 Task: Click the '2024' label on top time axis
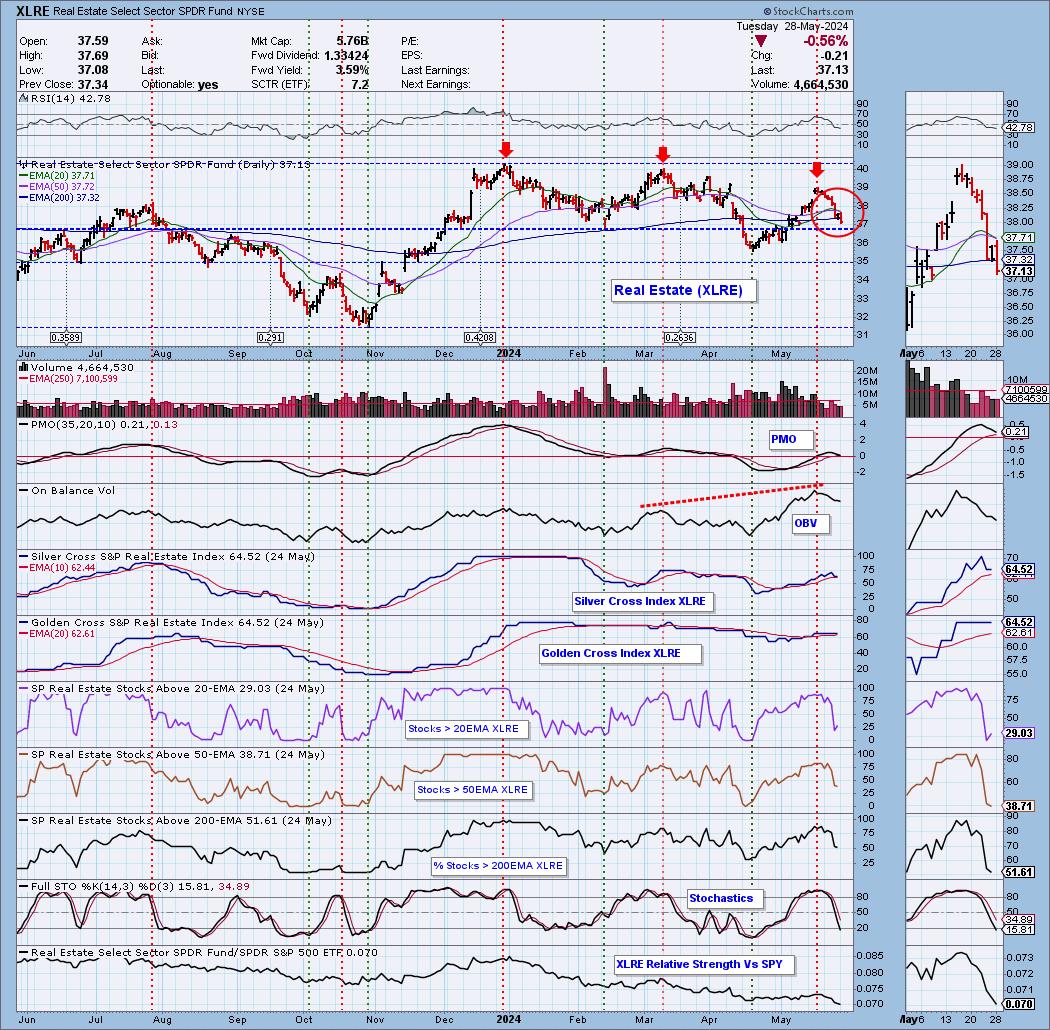509,353
